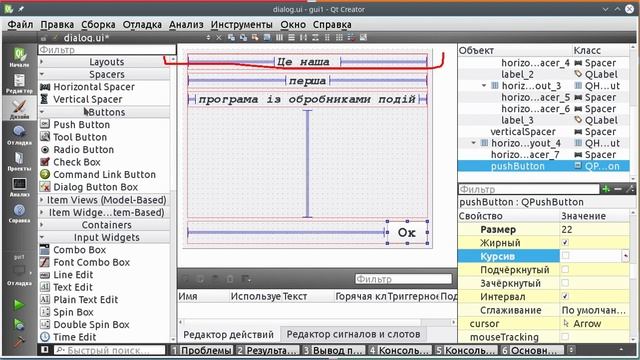Click widget box Фильтр field
This screenshot has width=640, height=360.
(x=107, y=50)
